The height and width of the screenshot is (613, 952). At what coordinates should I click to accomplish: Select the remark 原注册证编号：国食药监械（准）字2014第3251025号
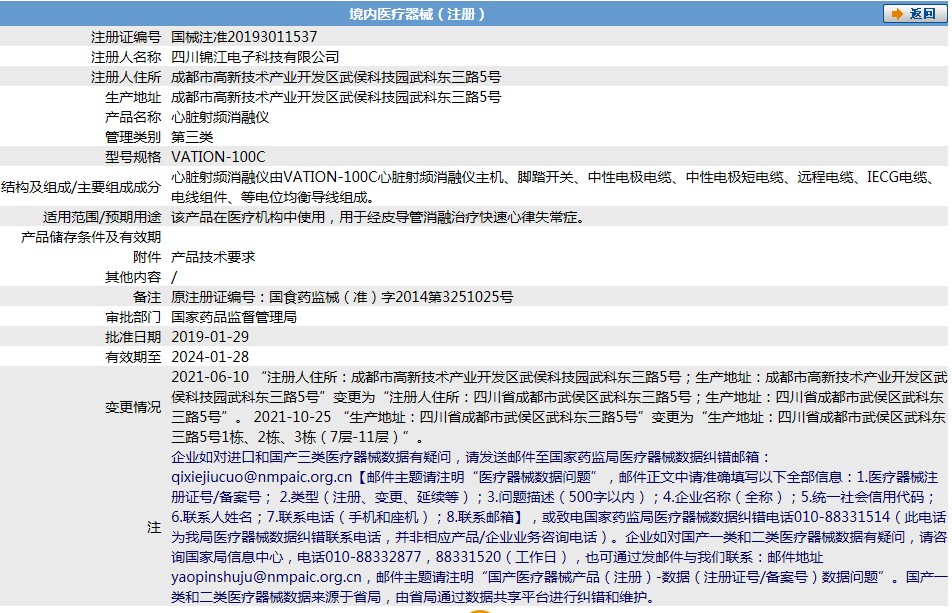click(342, 297)
